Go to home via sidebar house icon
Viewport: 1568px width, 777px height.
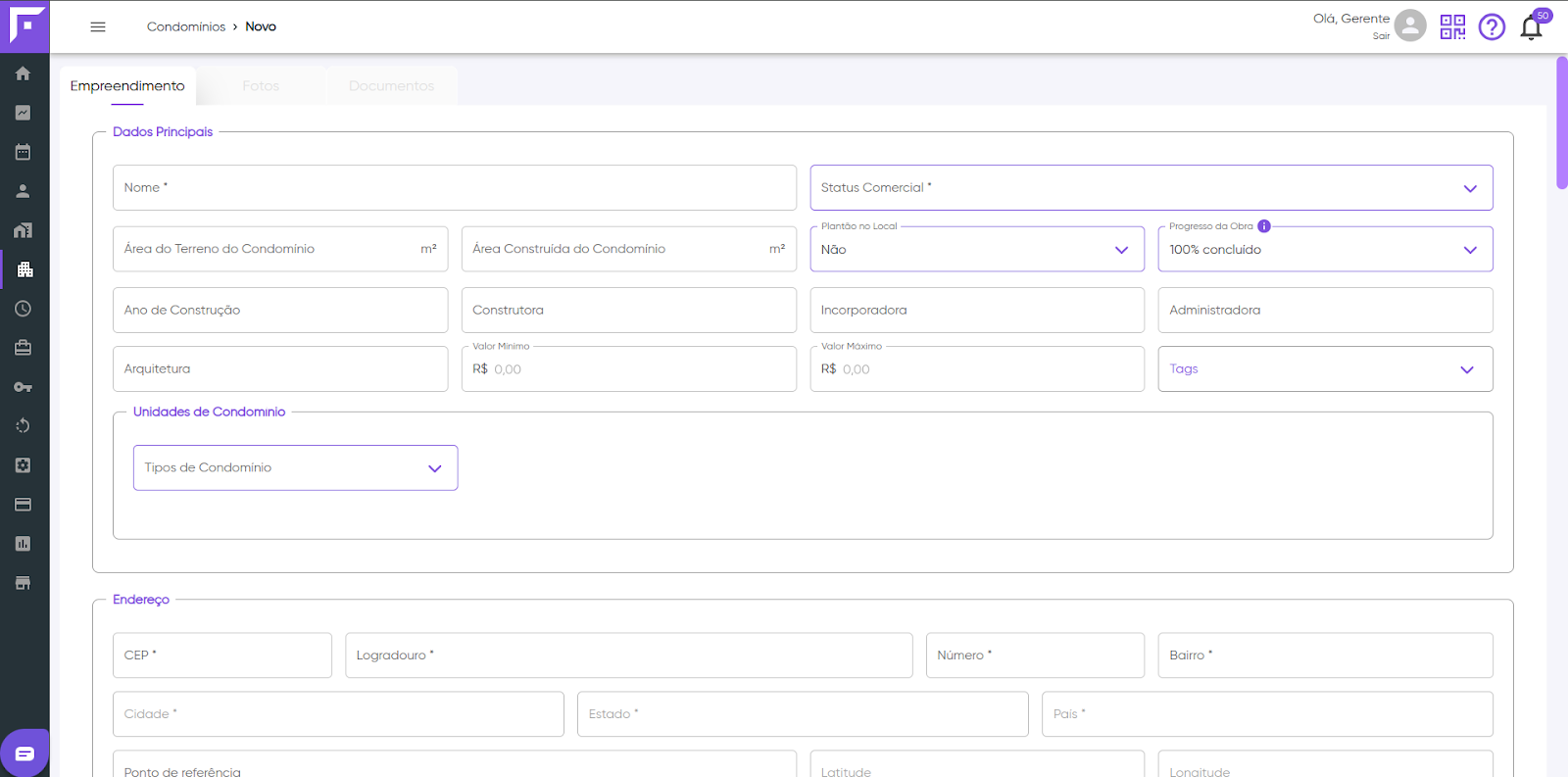23,73
